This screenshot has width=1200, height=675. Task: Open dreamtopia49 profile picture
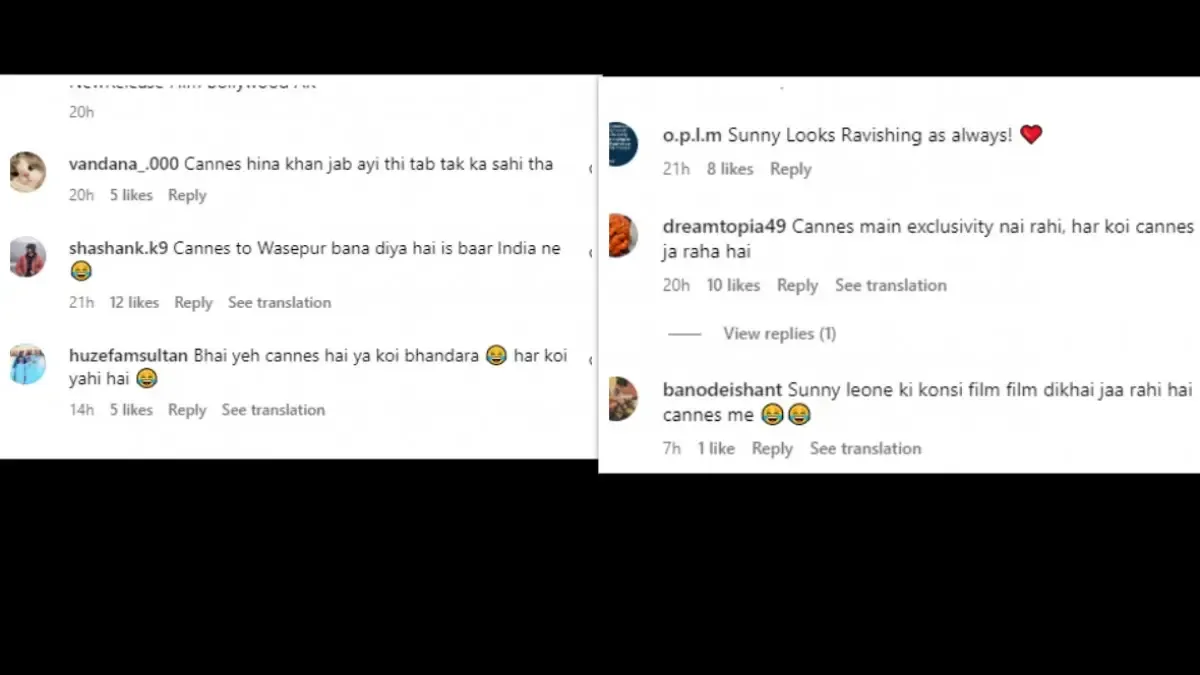click(x=623, y=236)
